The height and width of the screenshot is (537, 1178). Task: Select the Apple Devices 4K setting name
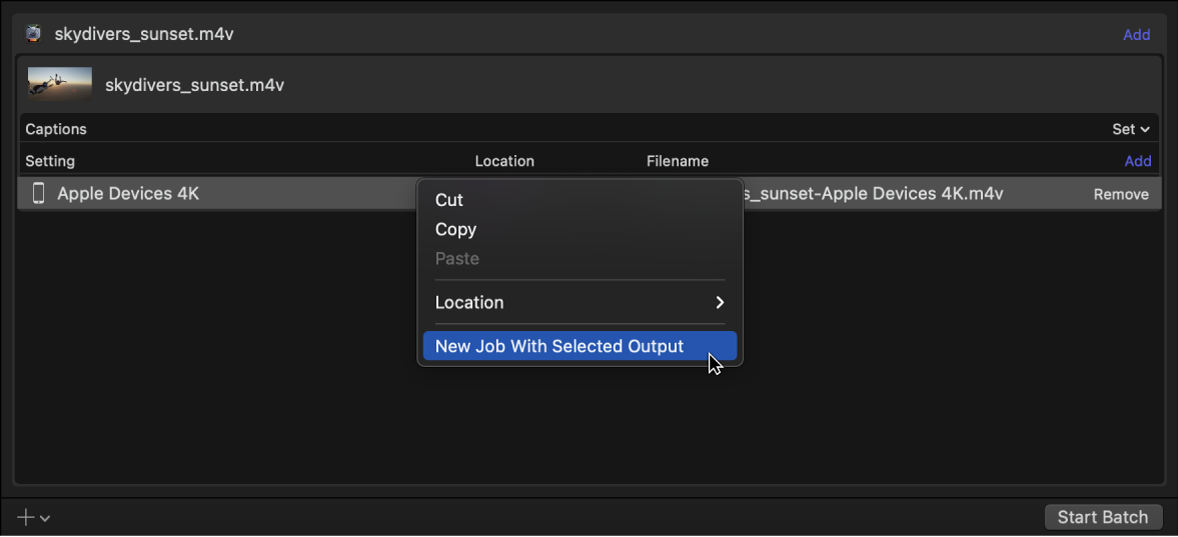(x=128, y=193)
